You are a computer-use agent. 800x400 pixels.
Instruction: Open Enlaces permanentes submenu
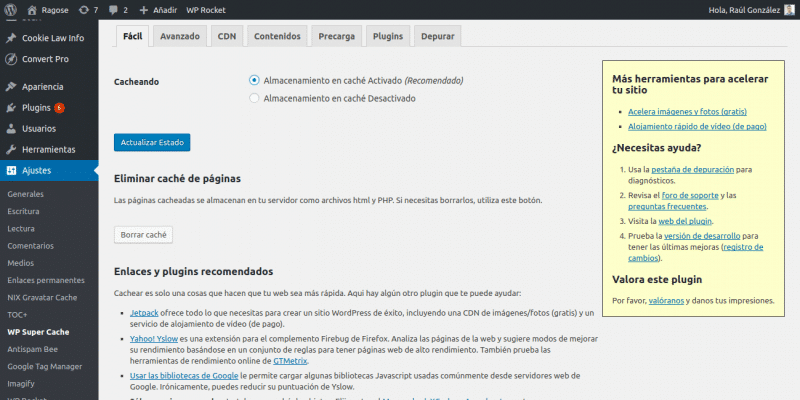pyautogui.click(x=46, y=280)
